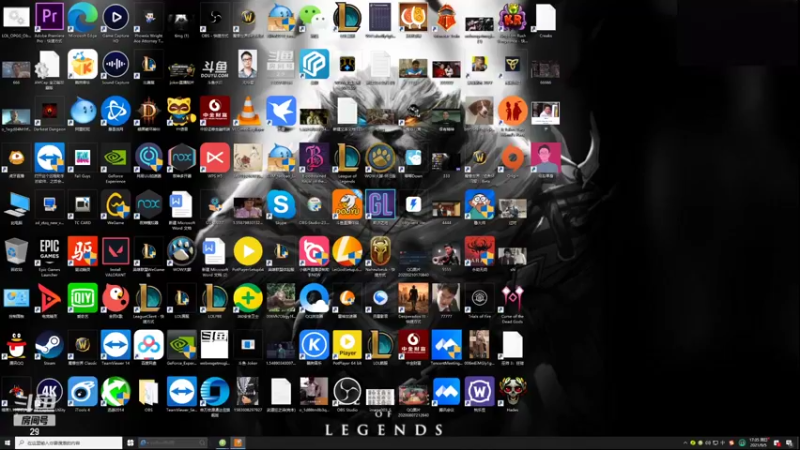Focus the taskbar search box

tap(69, 443)
